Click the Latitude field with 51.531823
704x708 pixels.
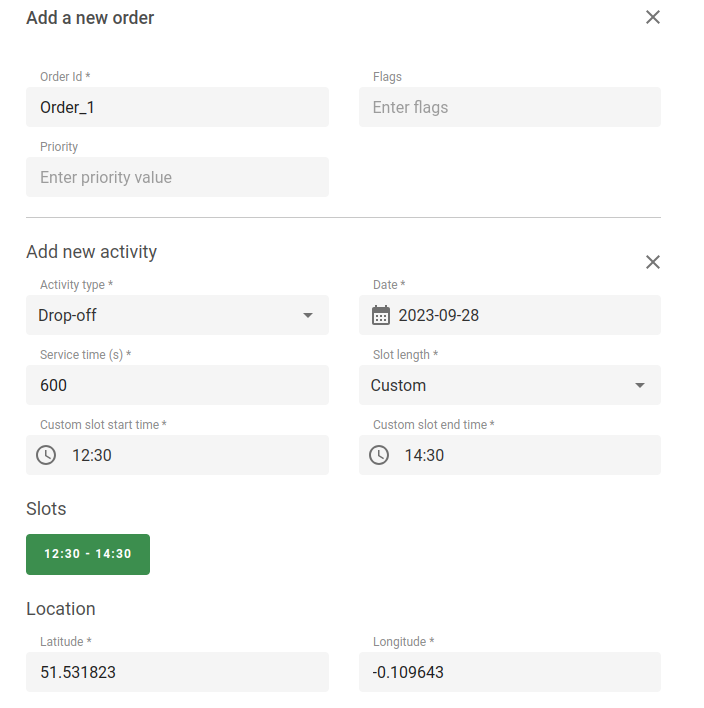(x=177, y=672)
